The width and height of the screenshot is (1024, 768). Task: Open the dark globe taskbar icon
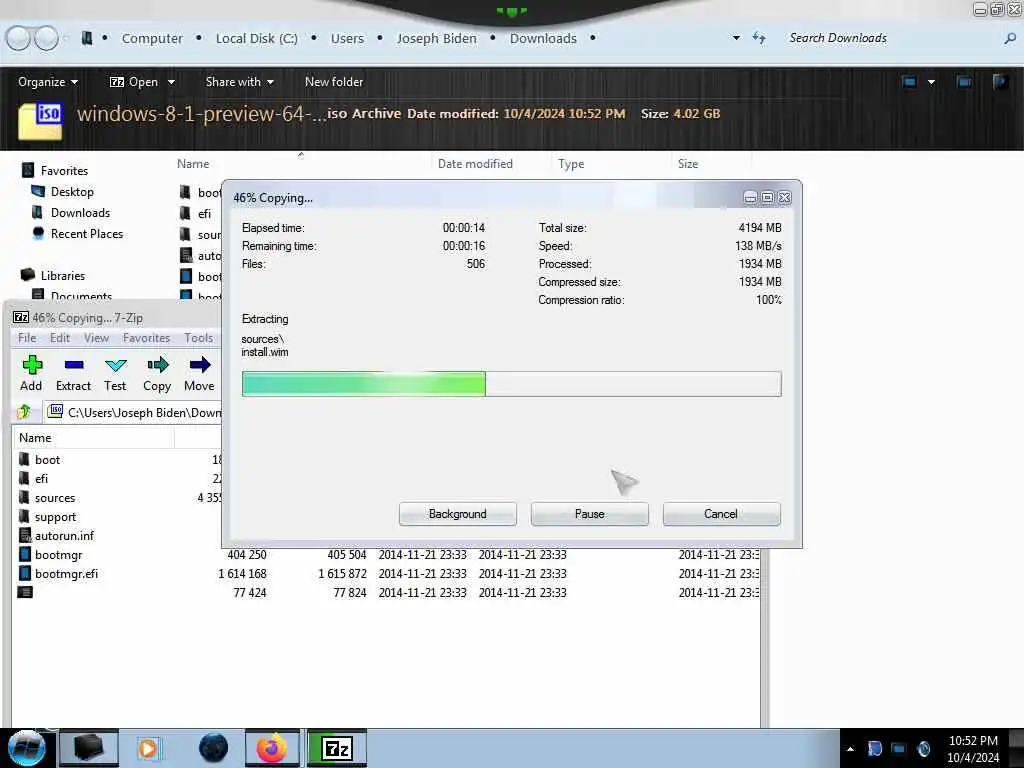click(x=214, y=748)
